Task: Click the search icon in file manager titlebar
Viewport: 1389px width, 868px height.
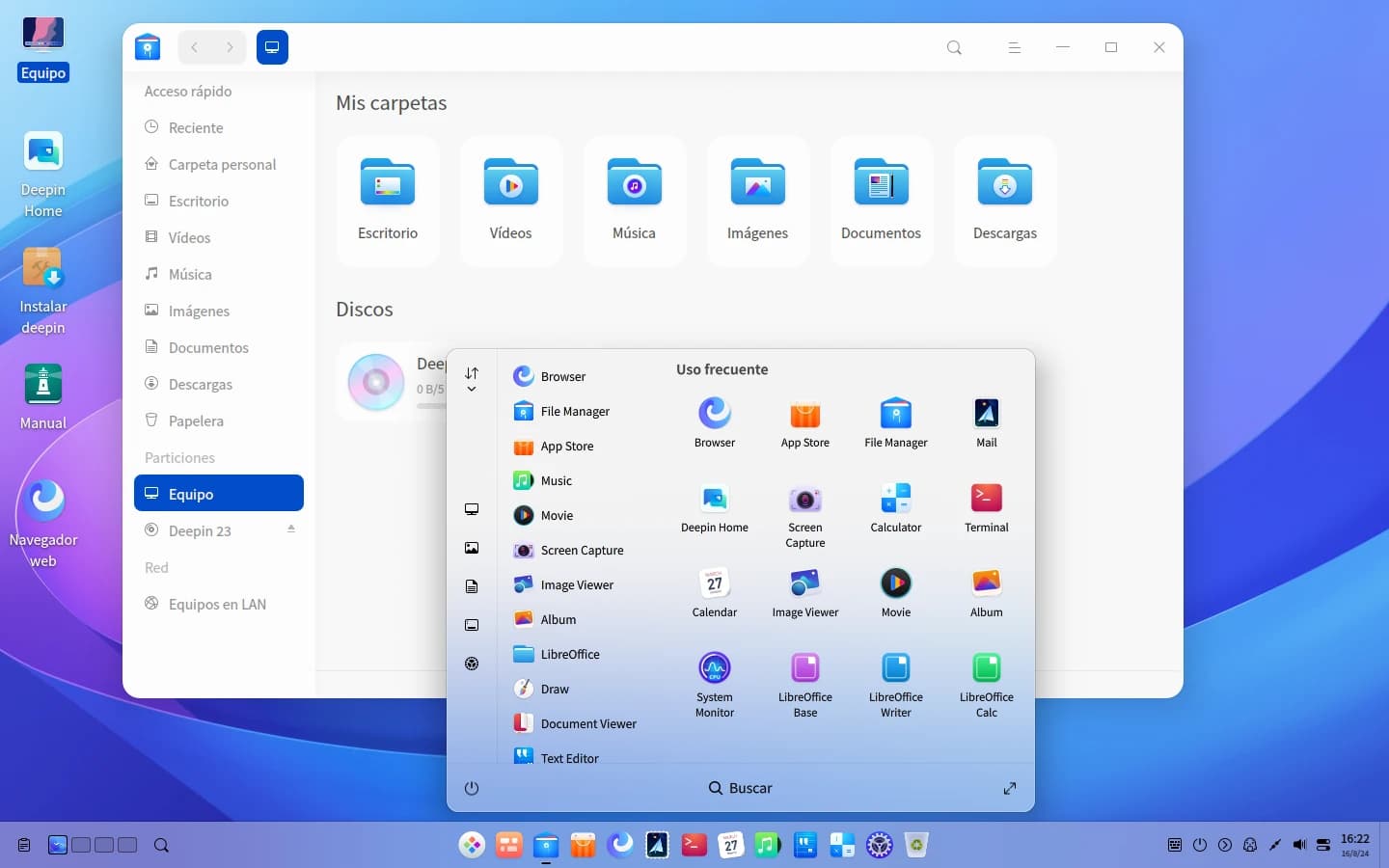Action: click(x=954, y=47)
